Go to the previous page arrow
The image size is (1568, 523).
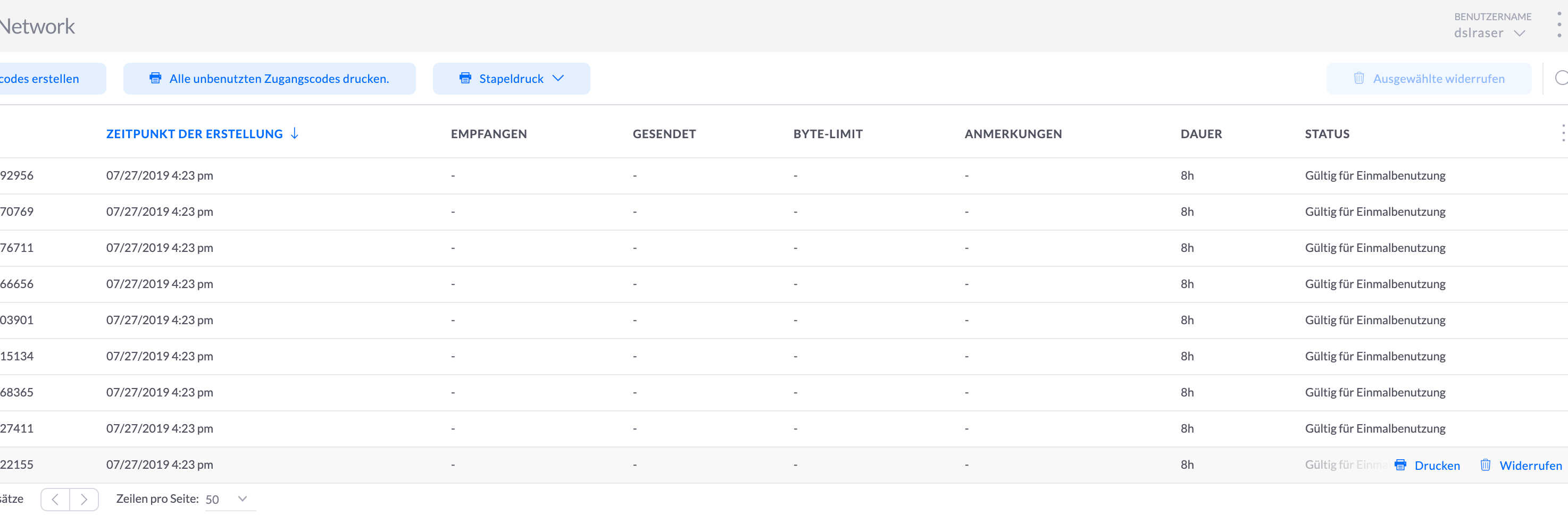[x=55, y=499]
